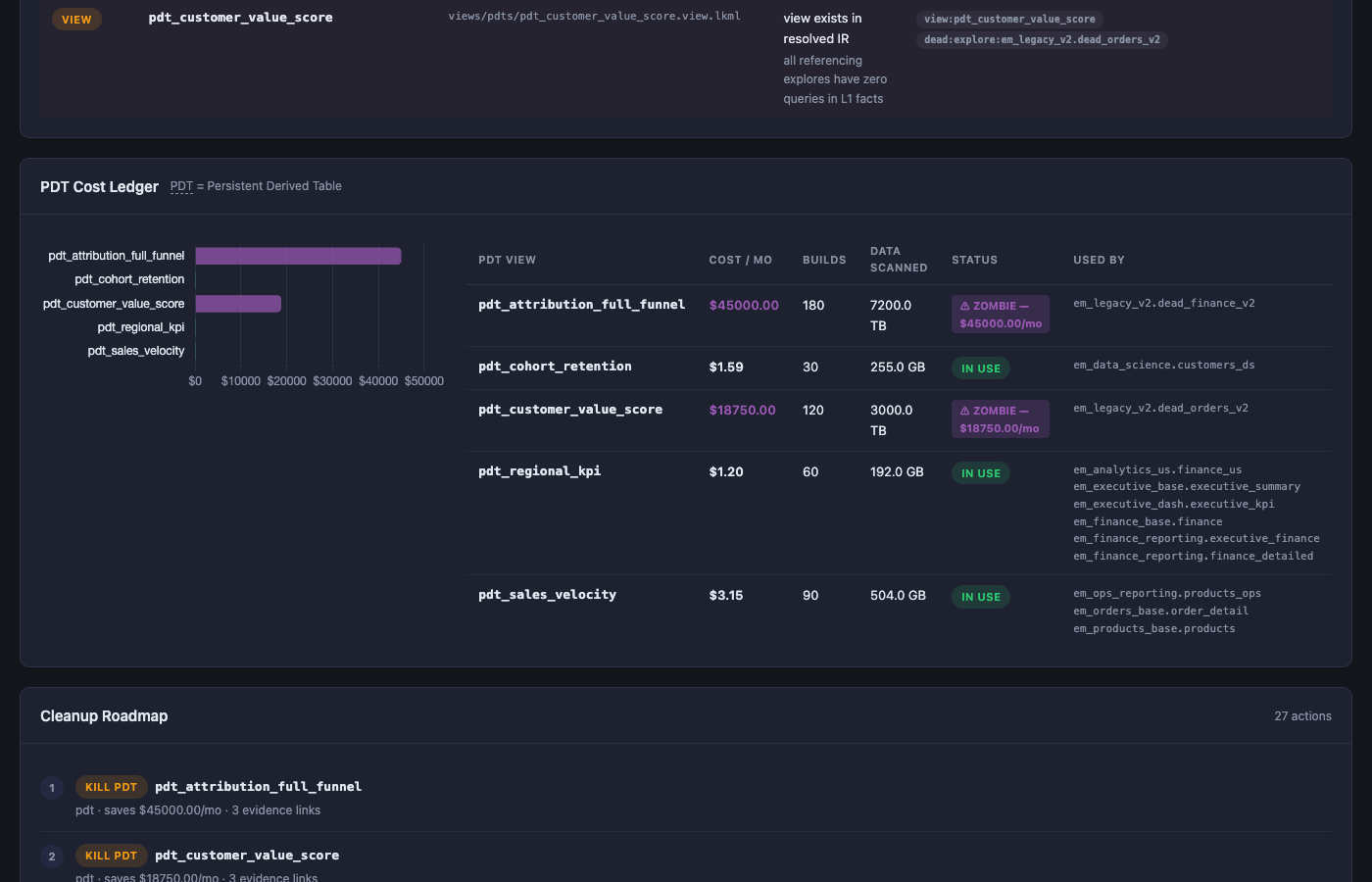This screenshot has height=882, width=1372.
Task: Click the $3.15 cost cell
Action: coord(726,596)
